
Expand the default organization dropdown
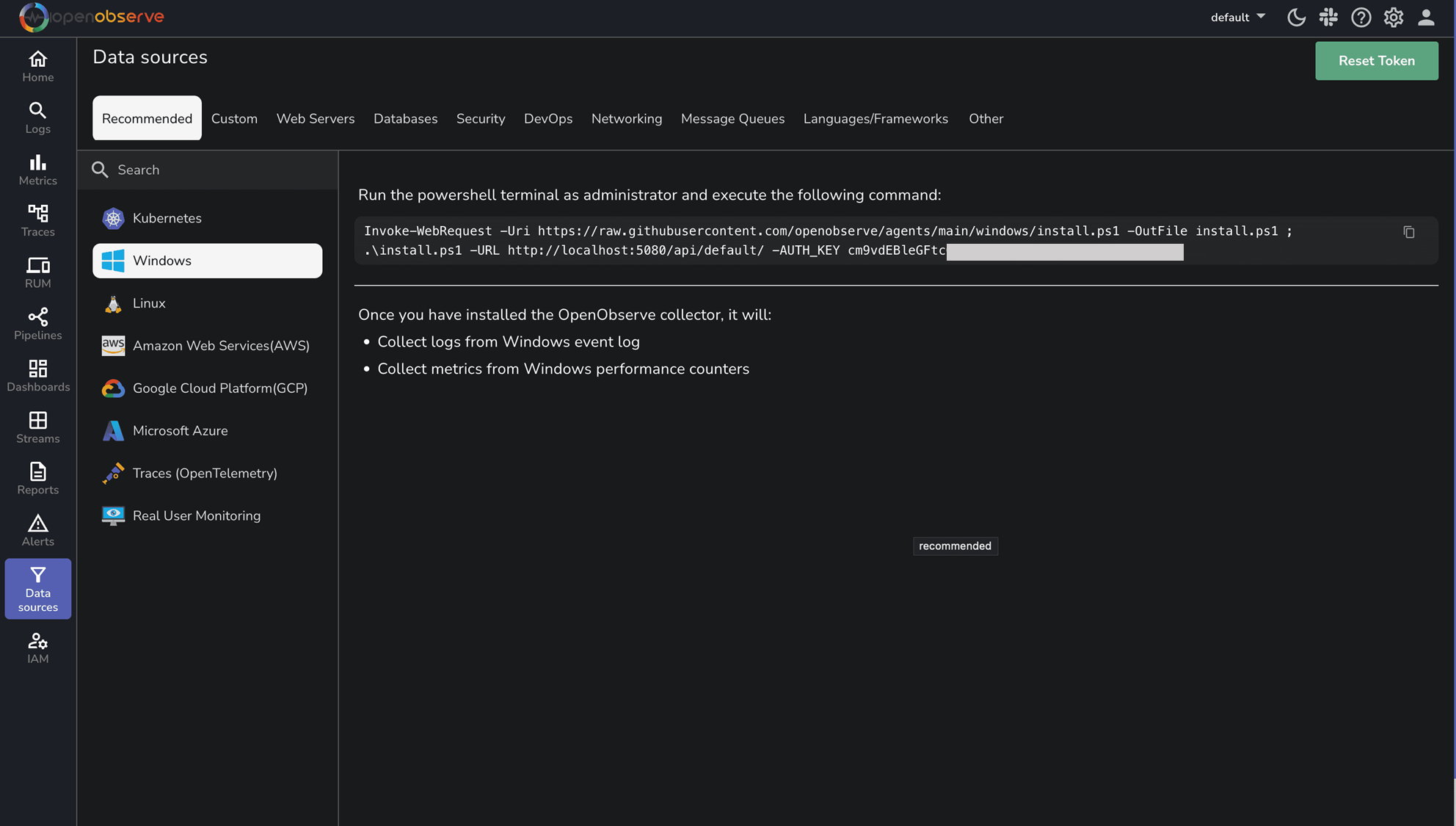click(x=1238, y=17)
